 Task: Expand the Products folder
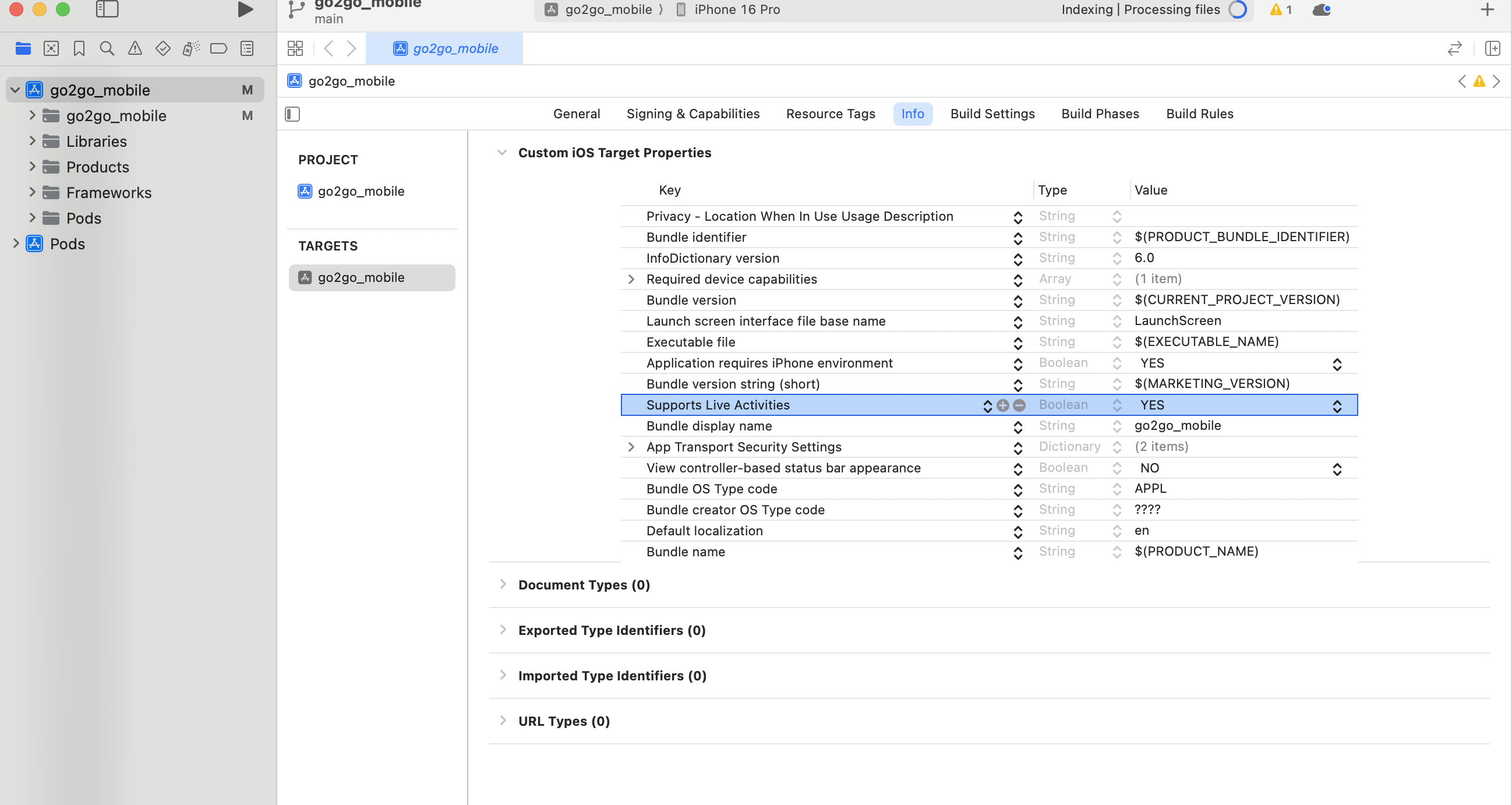pos(32,167)
